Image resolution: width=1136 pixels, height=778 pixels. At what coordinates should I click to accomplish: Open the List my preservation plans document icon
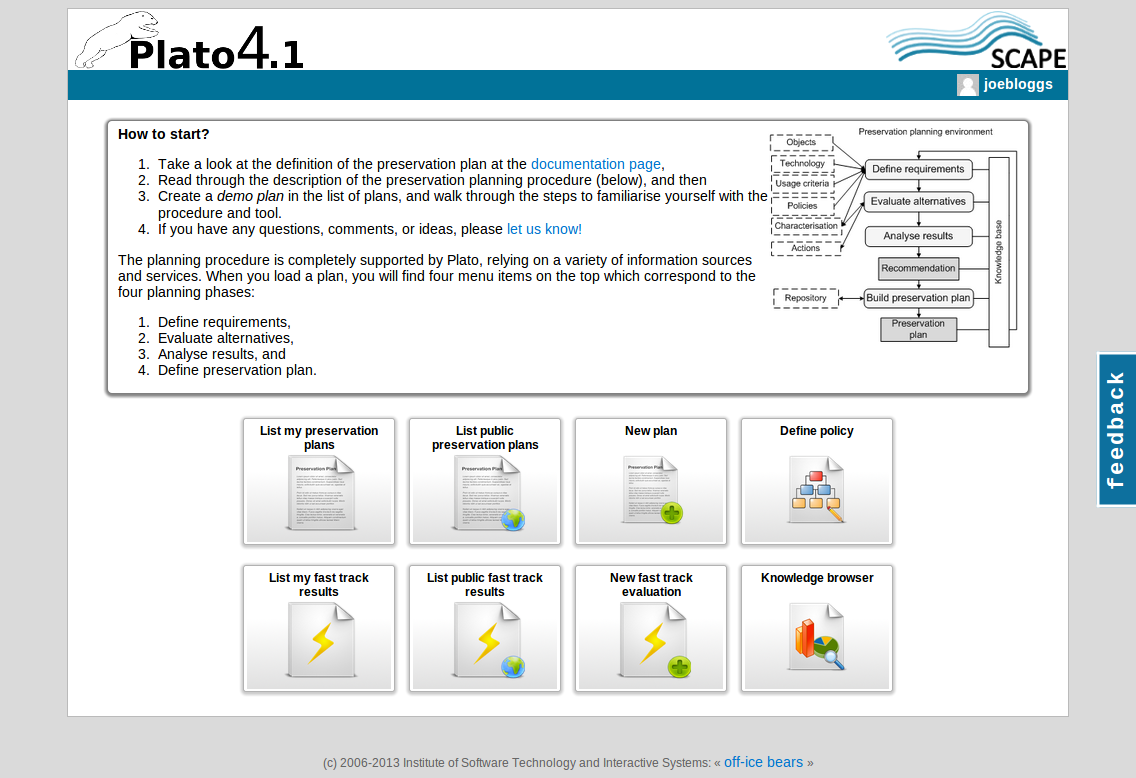(x=320, y=493)
